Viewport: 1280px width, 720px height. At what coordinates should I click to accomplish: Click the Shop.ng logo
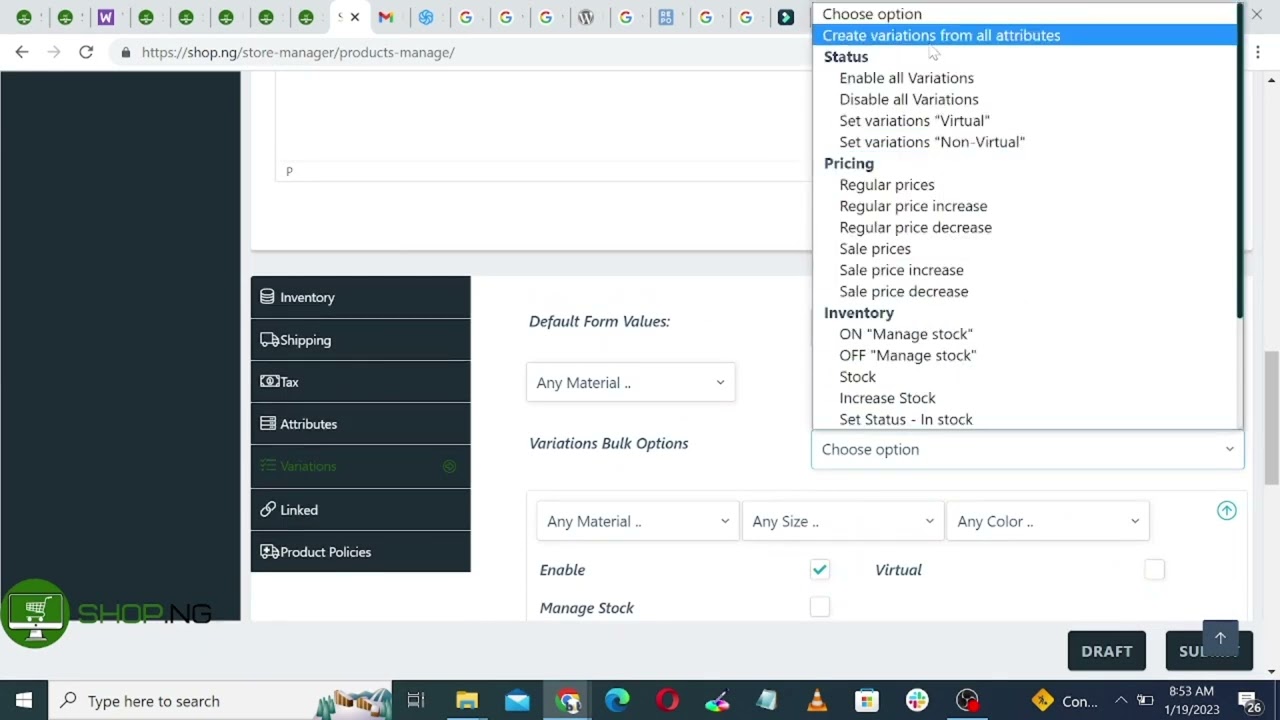108,613
